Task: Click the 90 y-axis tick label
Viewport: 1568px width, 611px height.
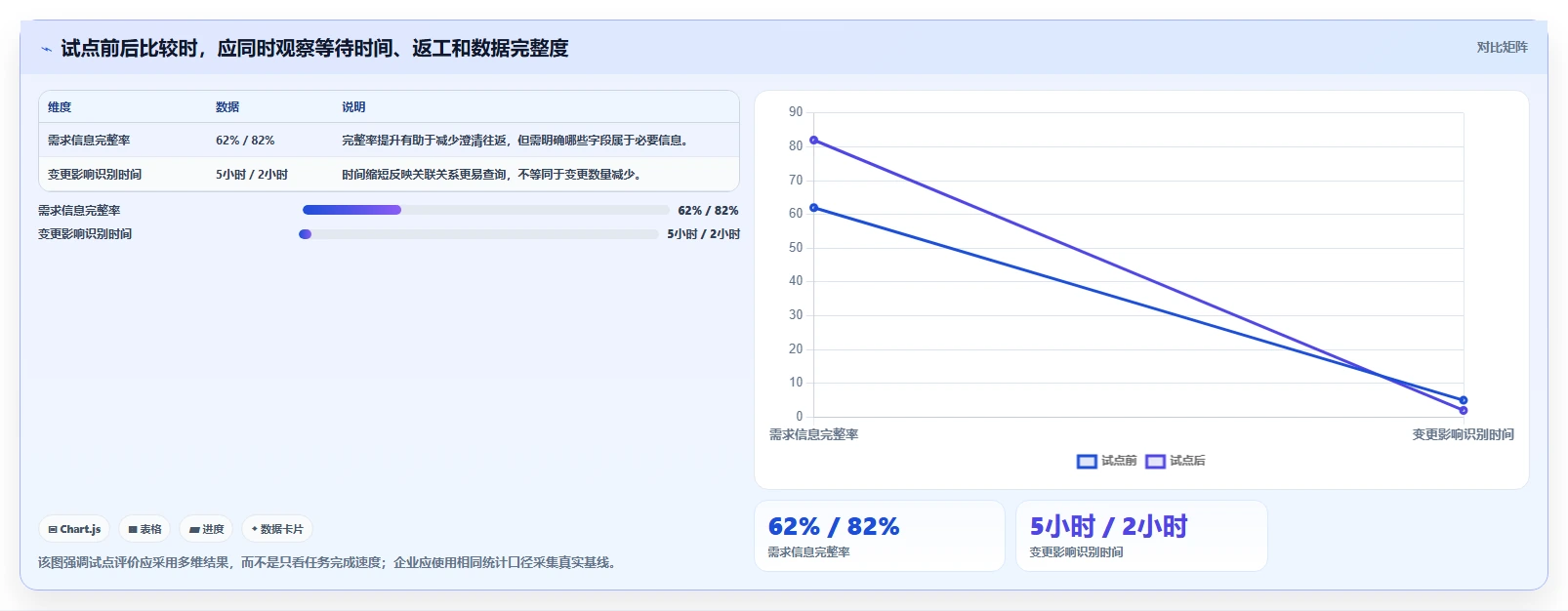Action: tap(796, 112)
